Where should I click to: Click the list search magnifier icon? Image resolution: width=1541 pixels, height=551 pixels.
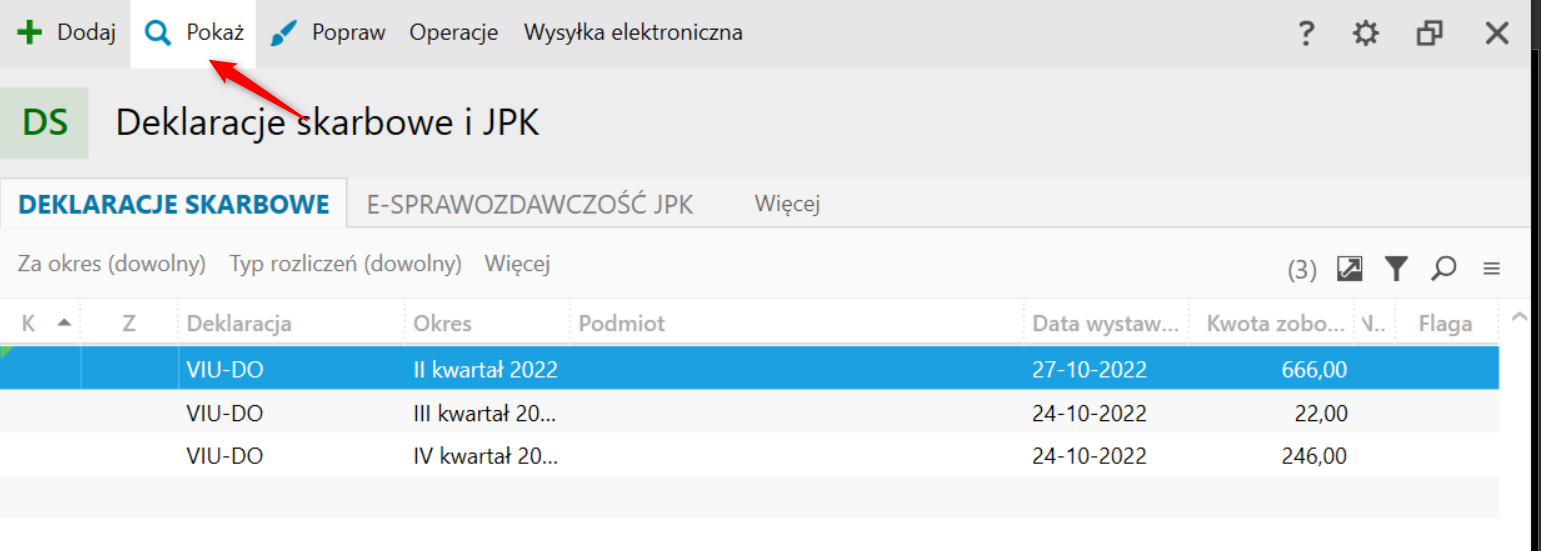pos(1443,268)
